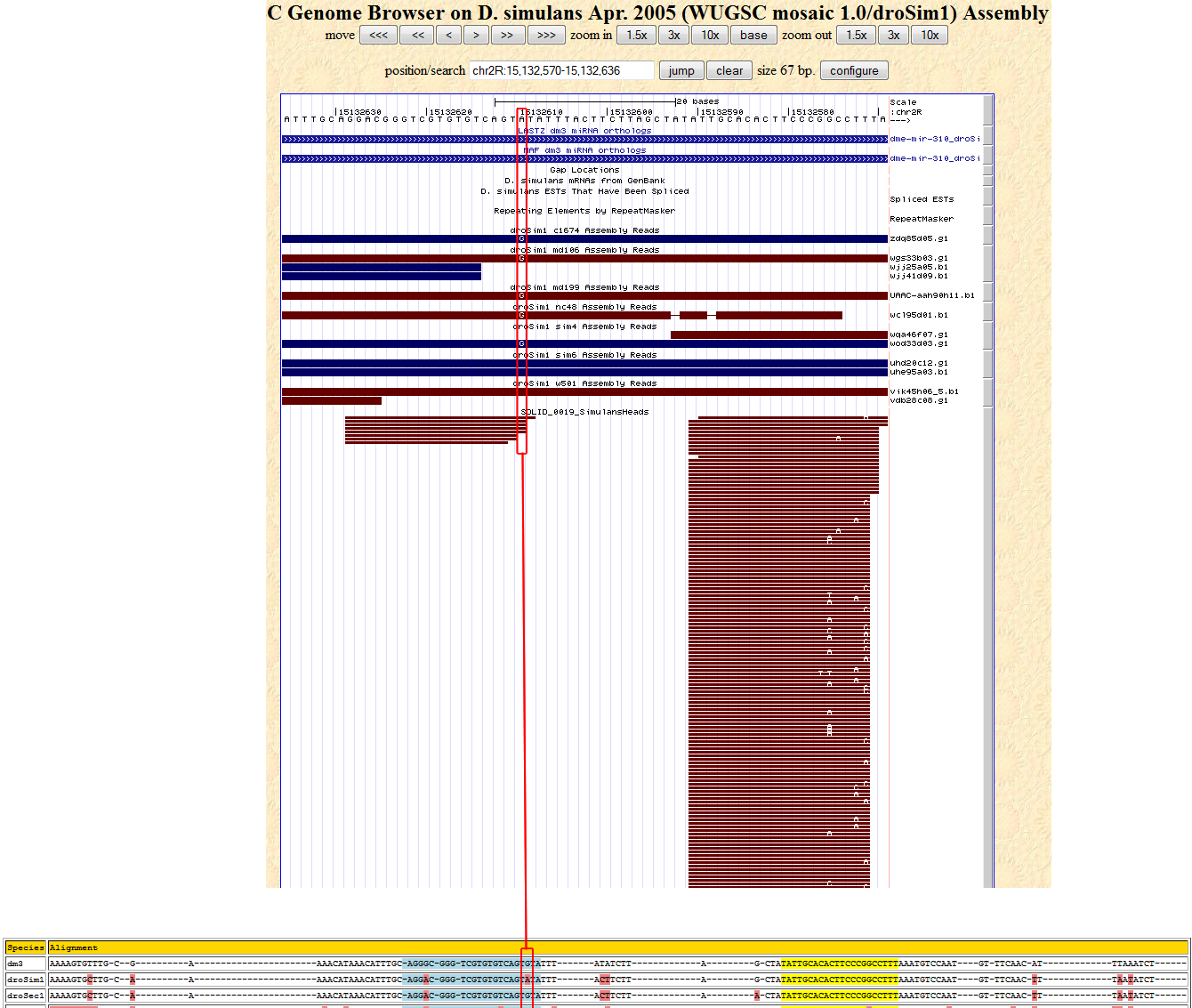1192x1008 pixels.
Task: Zoom out by 3x
Action: click(x=893, y=36)
